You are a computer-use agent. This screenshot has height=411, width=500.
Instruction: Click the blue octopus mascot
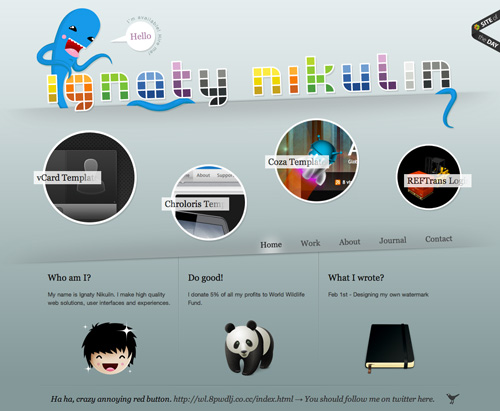coord(72,50)
